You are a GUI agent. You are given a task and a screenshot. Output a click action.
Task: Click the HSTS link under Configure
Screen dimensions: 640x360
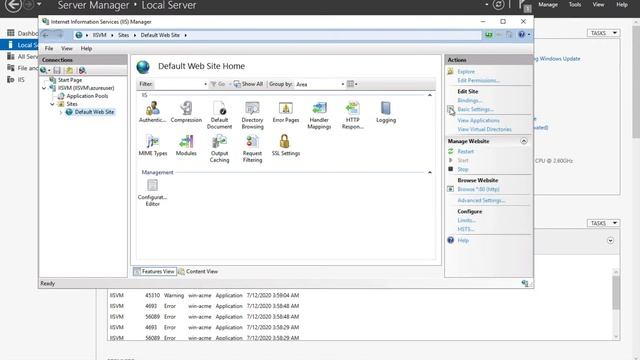click(465, 229)
